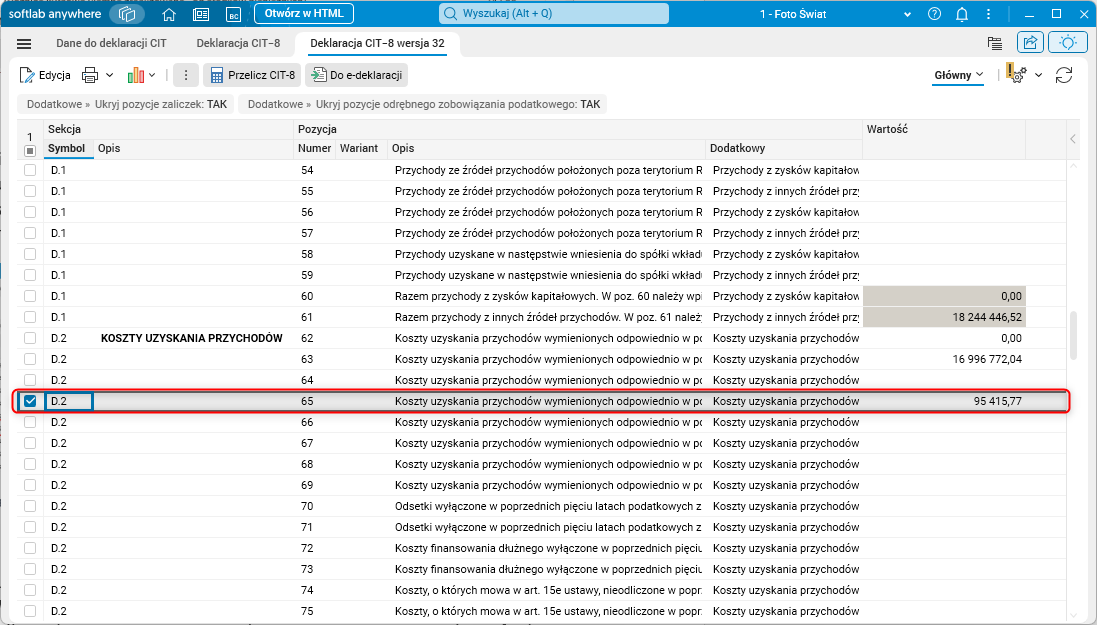Viewport: 1097px width, 625px height.
Task: Open the toolbar more-options dots
Action: click(x=185, y=75)
